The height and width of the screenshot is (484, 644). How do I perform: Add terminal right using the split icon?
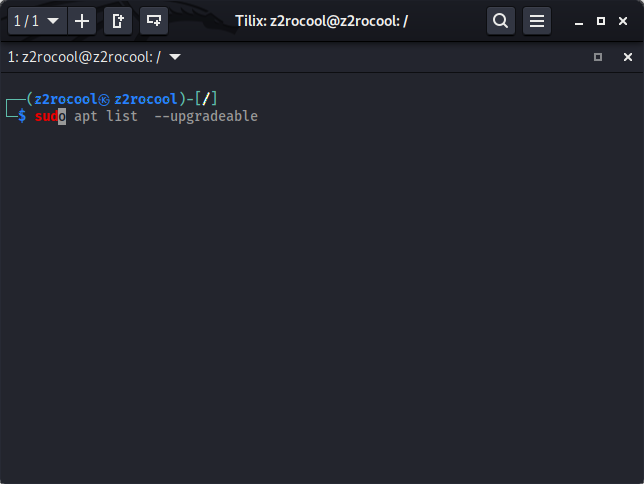tap(118, 21)
